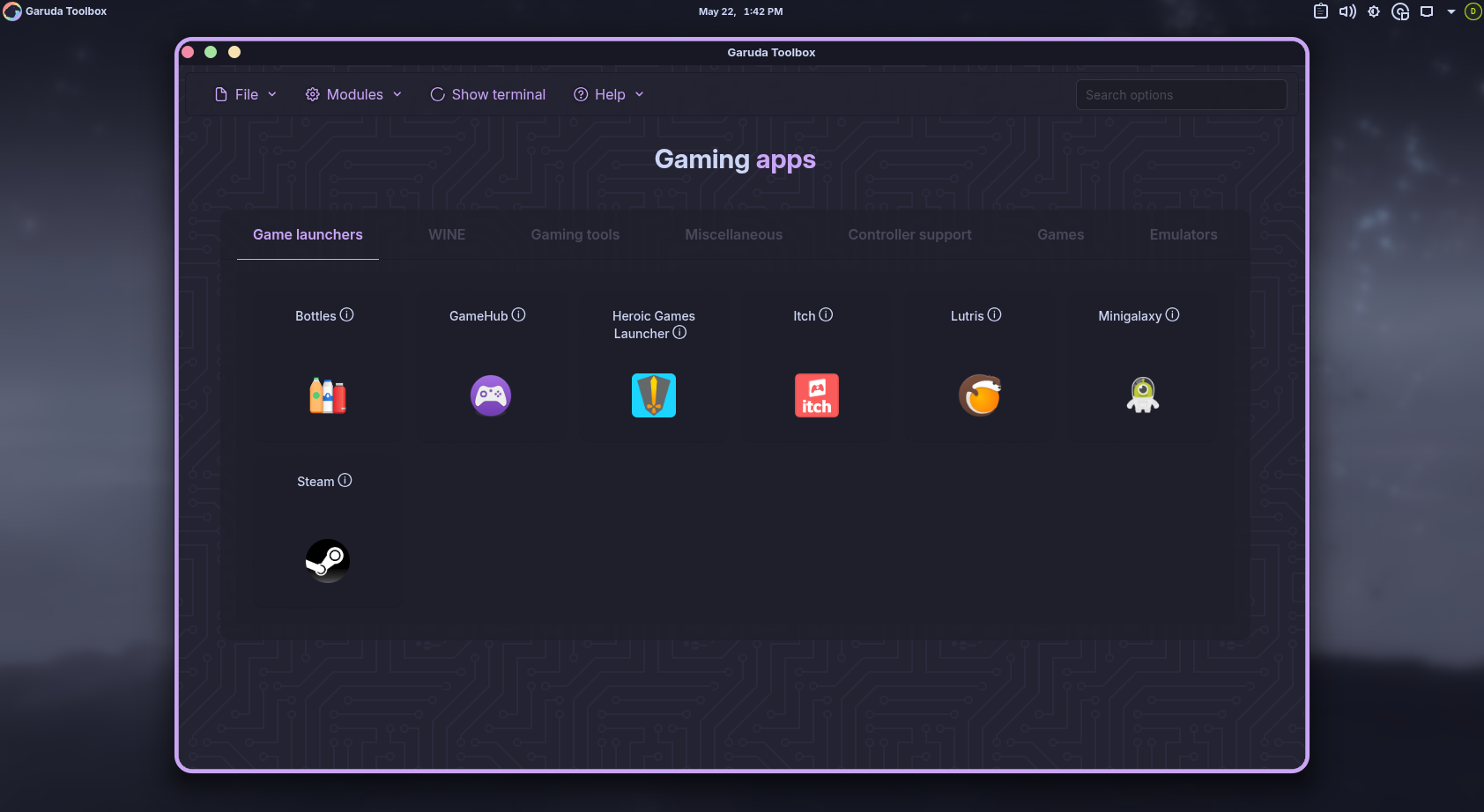Open the clipboard icon in system tray
This screenshot has width=1484, height=812.
pyautogui.click(x=1321, y=11)
